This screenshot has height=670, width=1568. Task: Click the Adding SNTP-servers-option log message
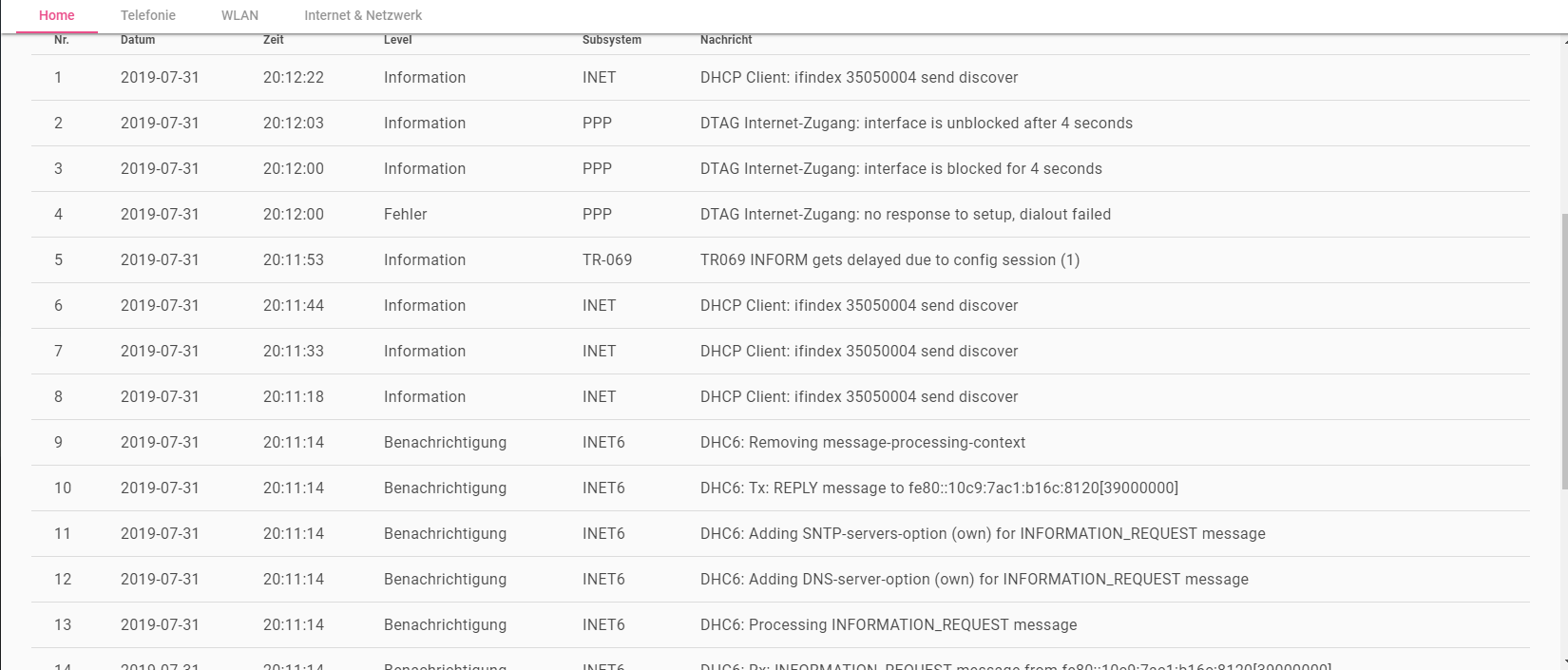(x=983, y=534)
